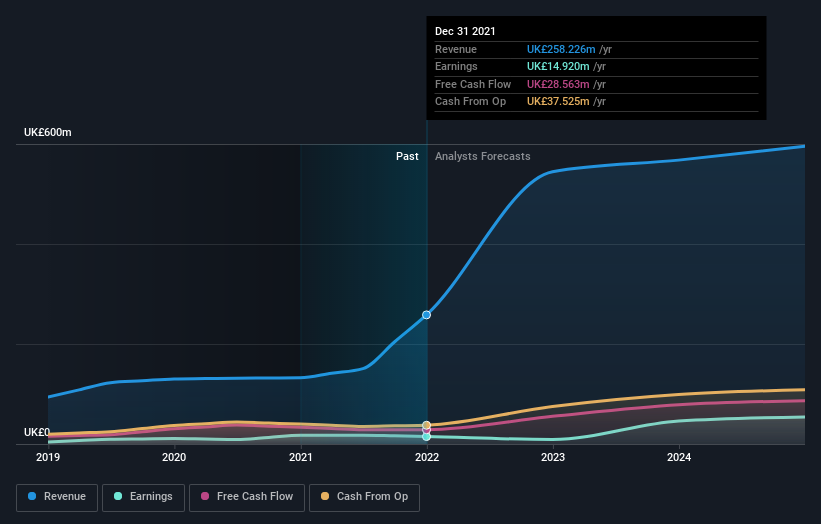Click the UK£14.920m earnings value
This screenshot has height=524, width=821.
pyautogui.click(x=558, y=66)
